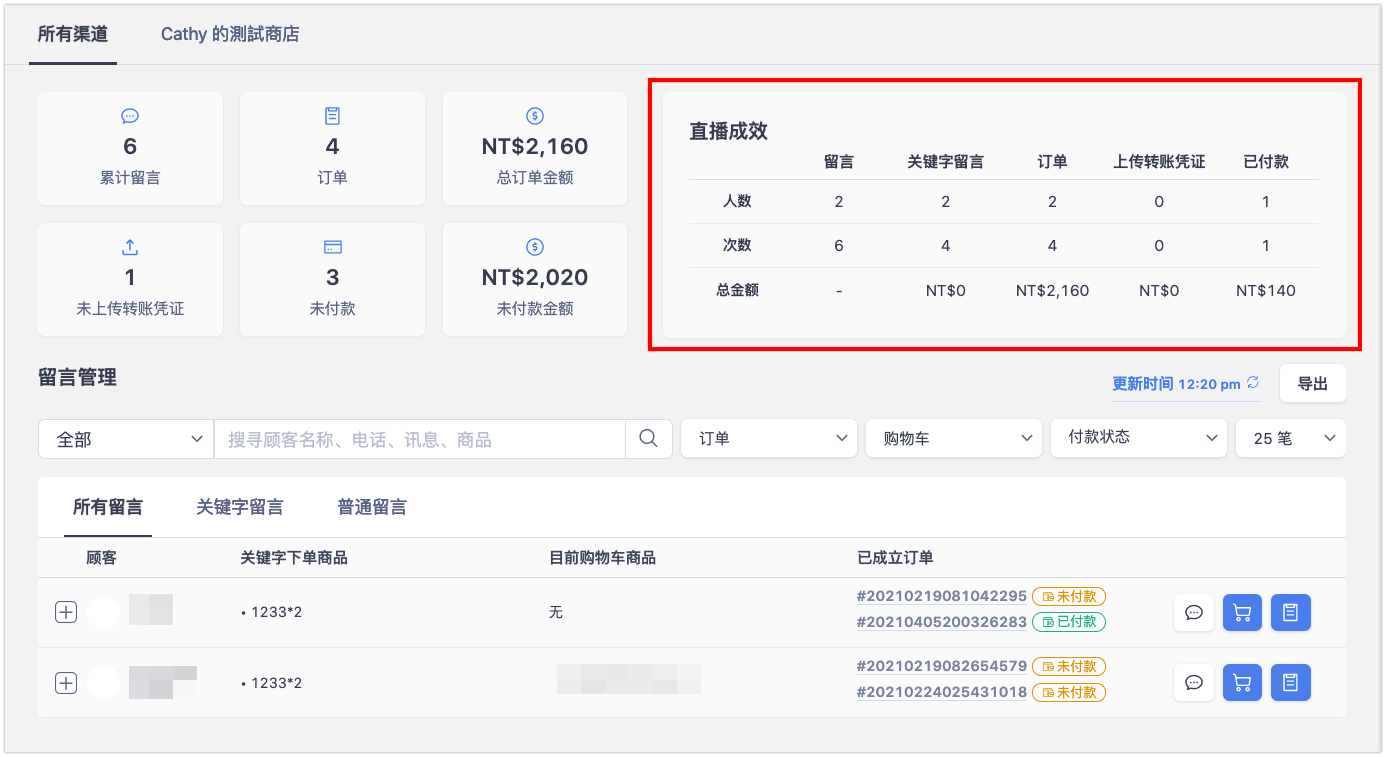The width and height of the screenshot is (1386, 757).
Task: Click 未付款 badge beside #20210224025431018
Action: [x=1069, y=692]
